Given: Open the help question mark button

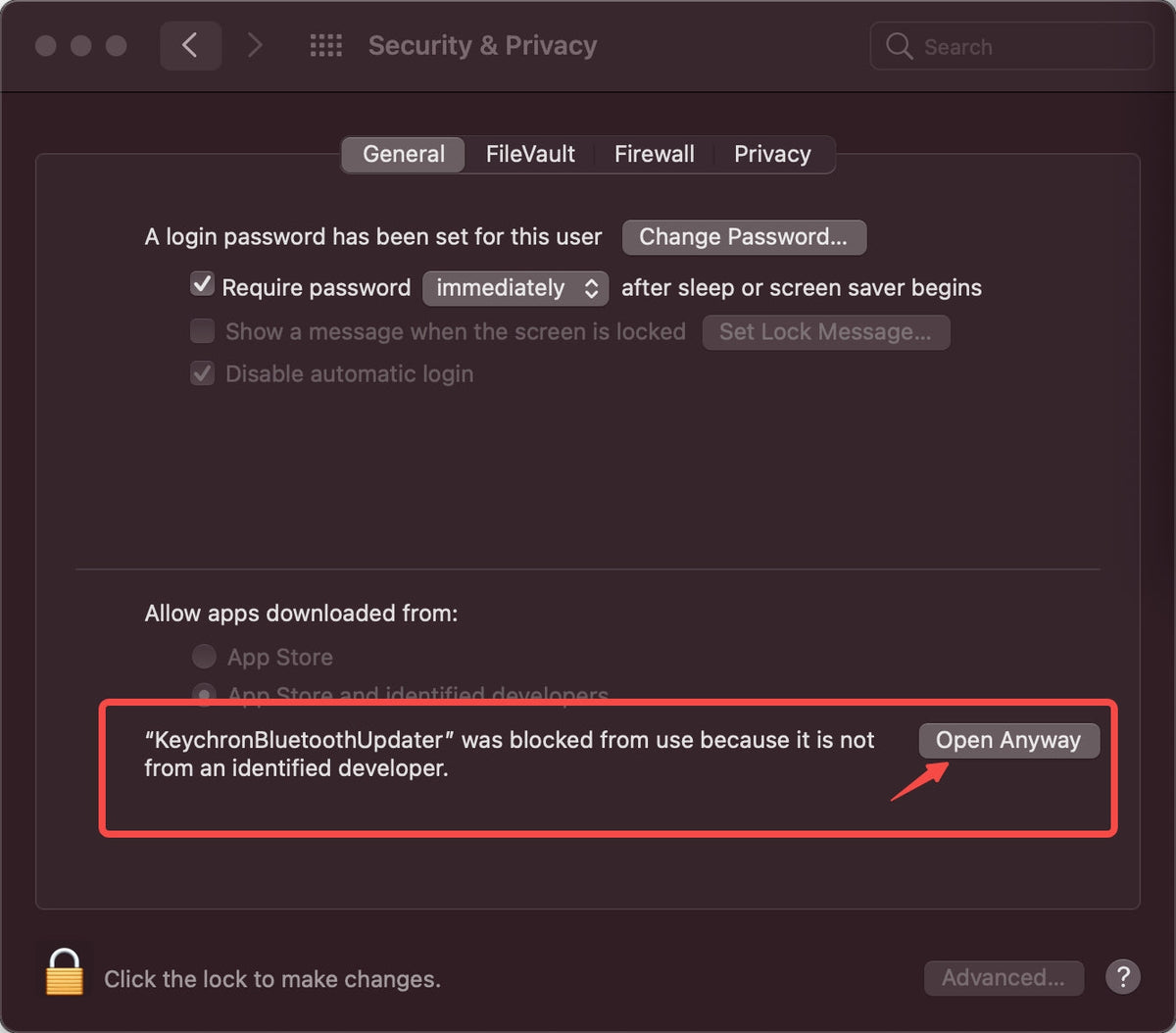Looking at the screenshot, I should click(x=1123, y=976).
